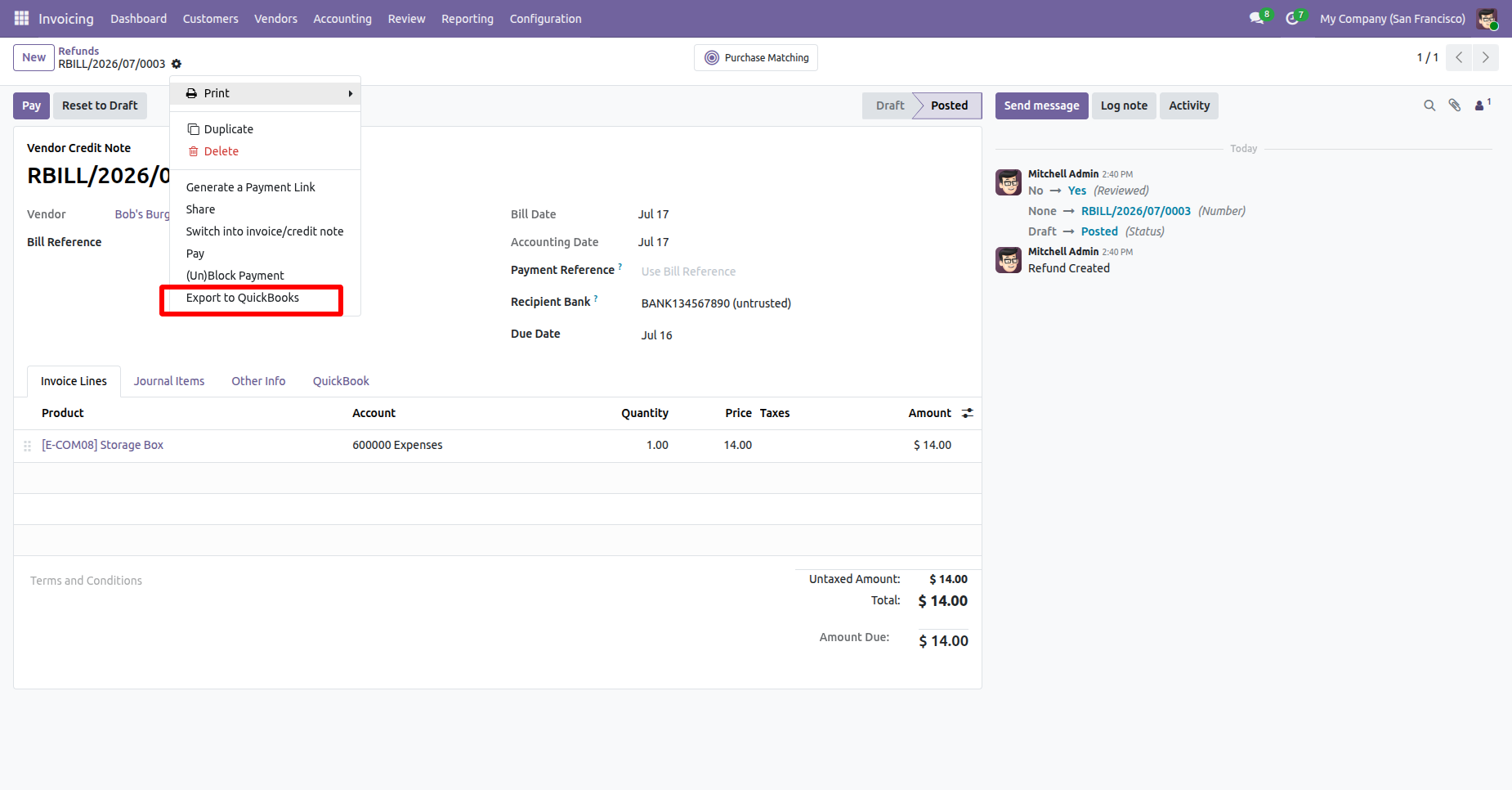Open the Customers top menu
This screenshot has height=790, width=1512.
point(210,19)
